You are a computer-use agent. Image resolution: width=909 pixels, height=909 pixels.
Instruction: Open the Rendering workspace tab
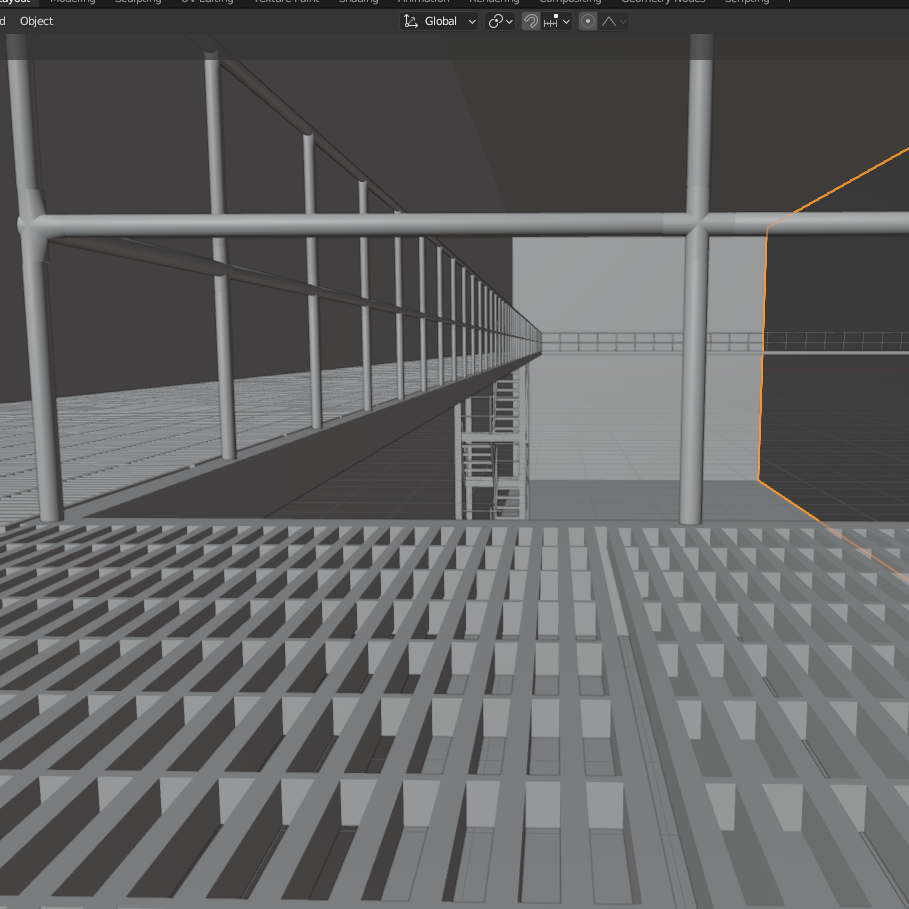(x=495, y=2)
